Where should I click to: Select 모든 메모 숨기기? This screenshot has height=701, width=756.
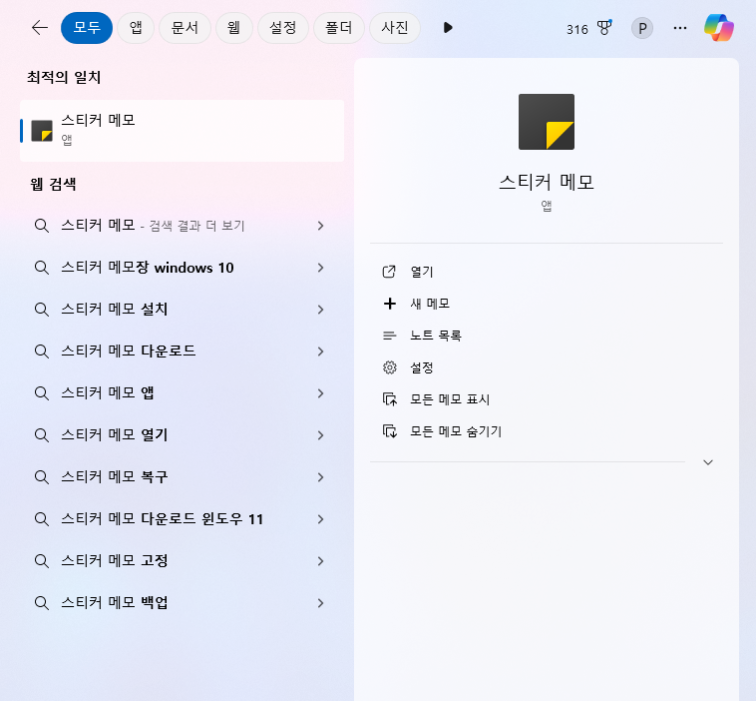(x=456, y=431)
